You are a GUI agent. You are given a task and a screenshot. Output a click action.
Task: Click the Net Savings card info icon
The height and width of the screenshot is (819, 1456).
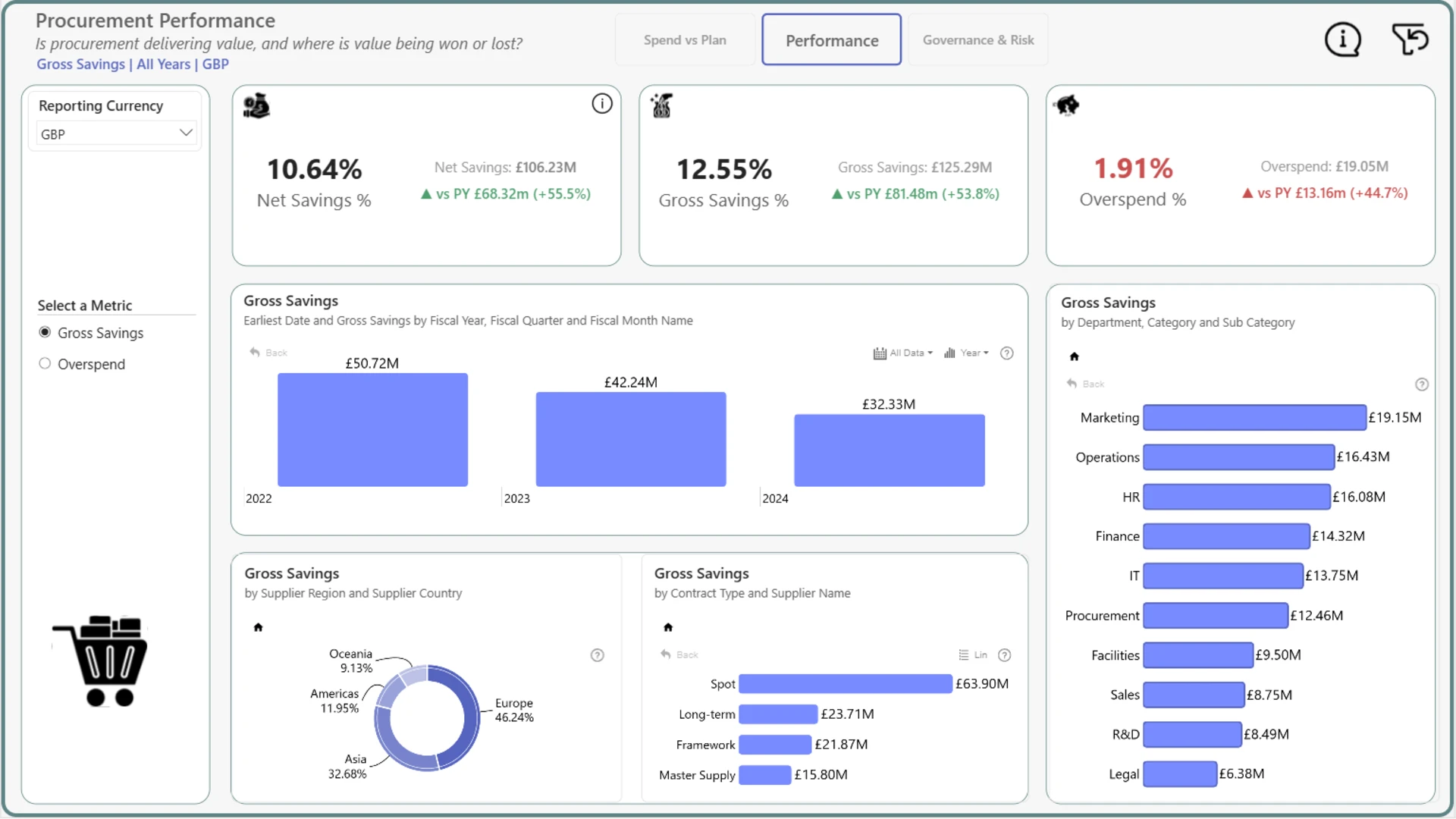602,104
